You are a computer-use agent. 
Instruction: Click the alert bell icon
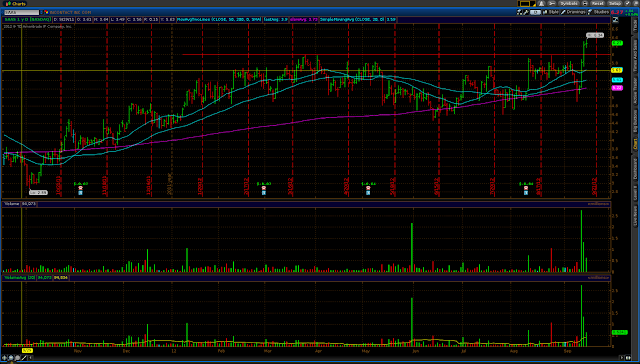pyautogui.click(x=541, y=3)
